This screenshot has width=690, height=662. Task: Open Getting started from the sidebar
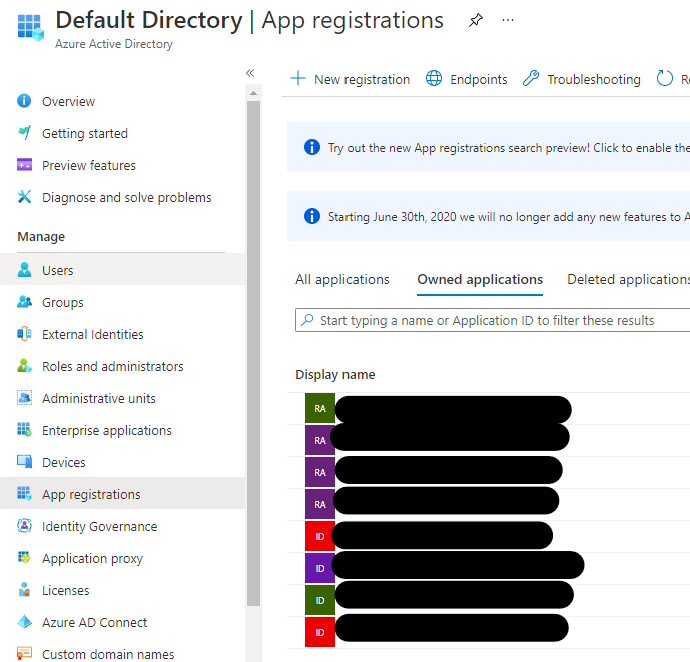pos(84,134)
